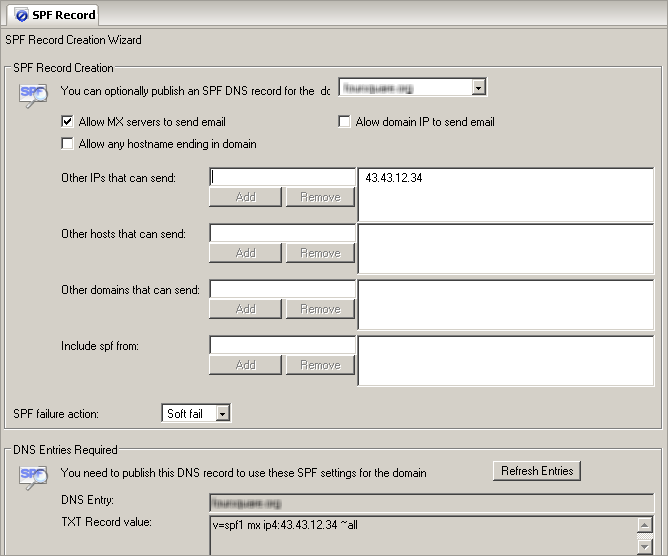The width and height of the screenshot is (668, 556).
Task: Focus the Other IPs that can send input
Action: pyautogui.click(x=282, y=177)
